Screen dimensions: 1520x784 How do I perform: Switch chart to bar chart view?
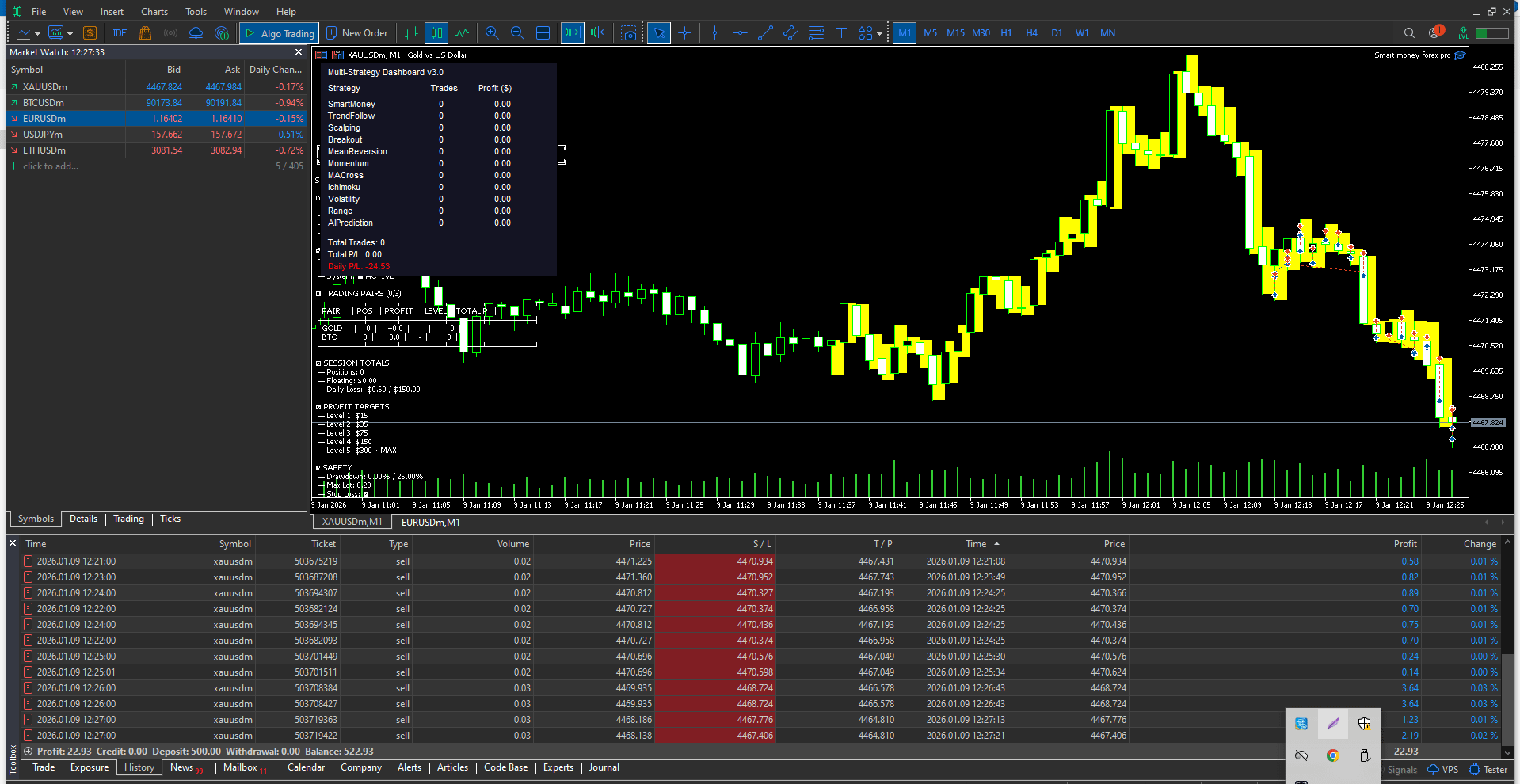tap(411, 33)
